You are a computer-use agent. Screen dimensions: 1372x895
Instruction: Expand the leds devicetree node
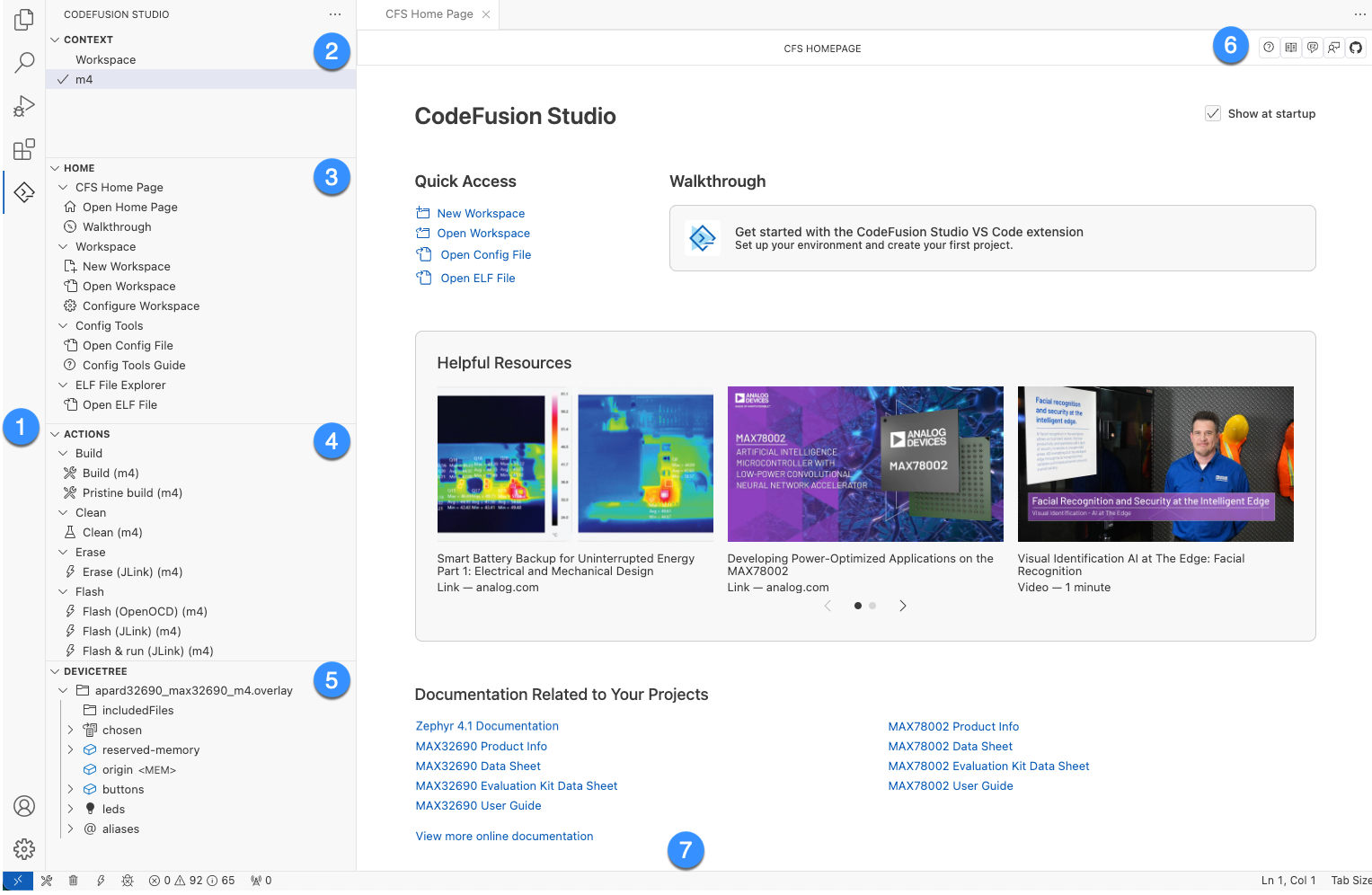[x=70, y=809]
